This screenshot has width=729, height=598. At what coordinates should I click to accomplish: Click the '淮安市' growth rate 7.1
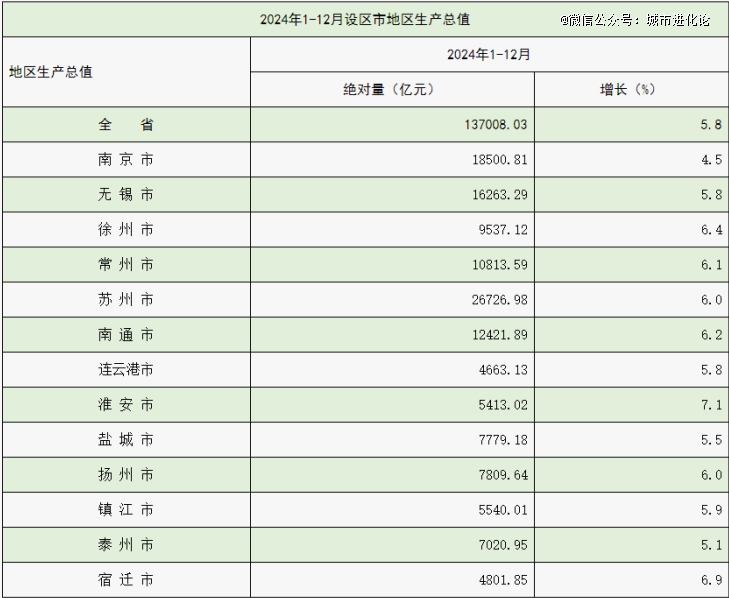(x=711, y=405)
